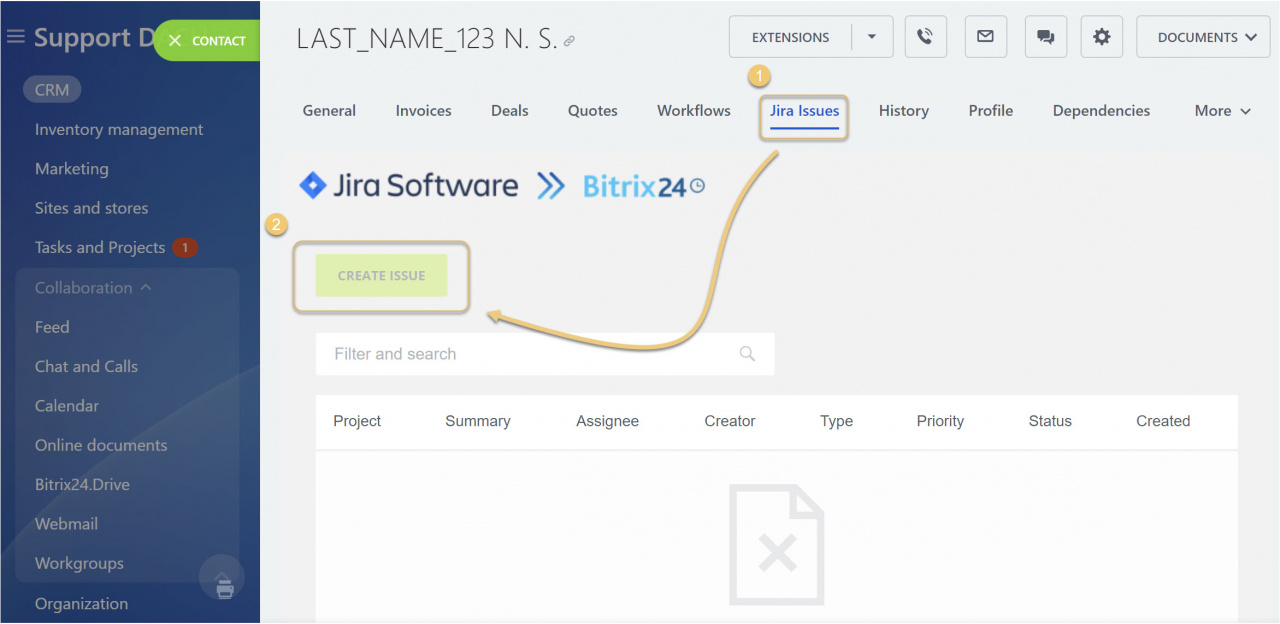Open the hamburger menu beside Support
The height and width of the screenshot is (624, 1280).
[x=15, y=37]
